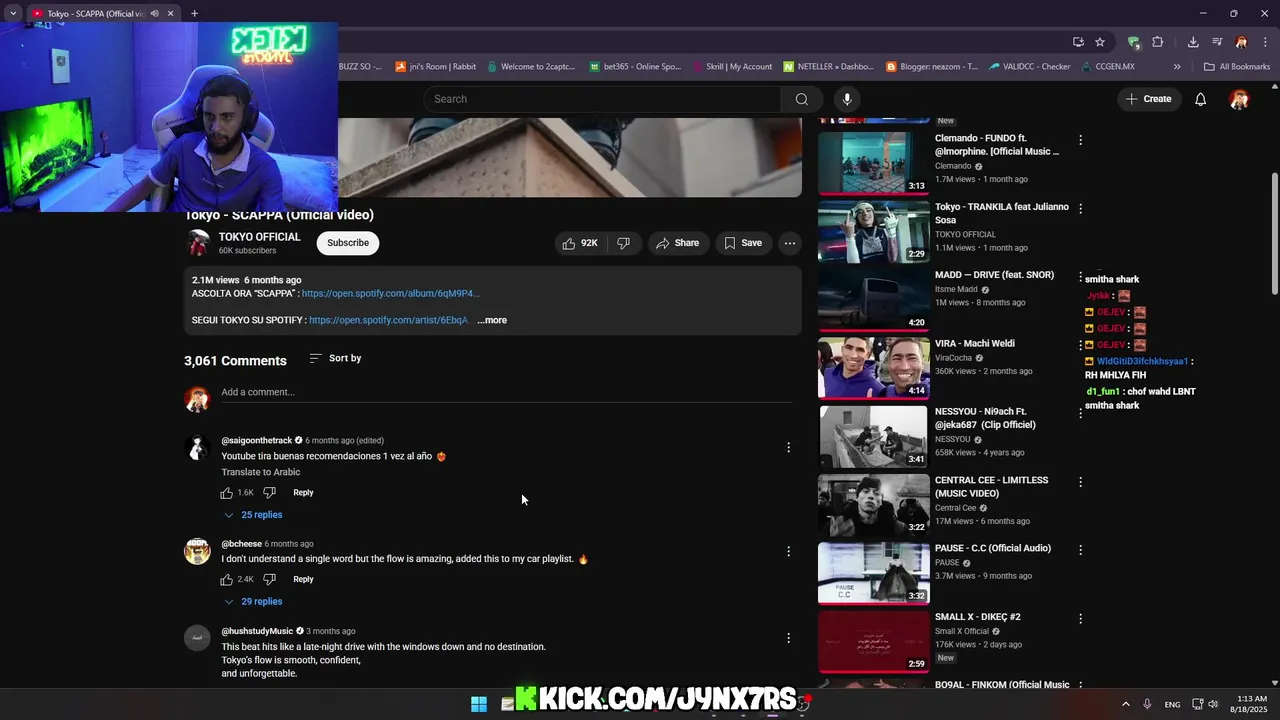Click the Windows Start button
1280x720 pixels.
point(479,704)
